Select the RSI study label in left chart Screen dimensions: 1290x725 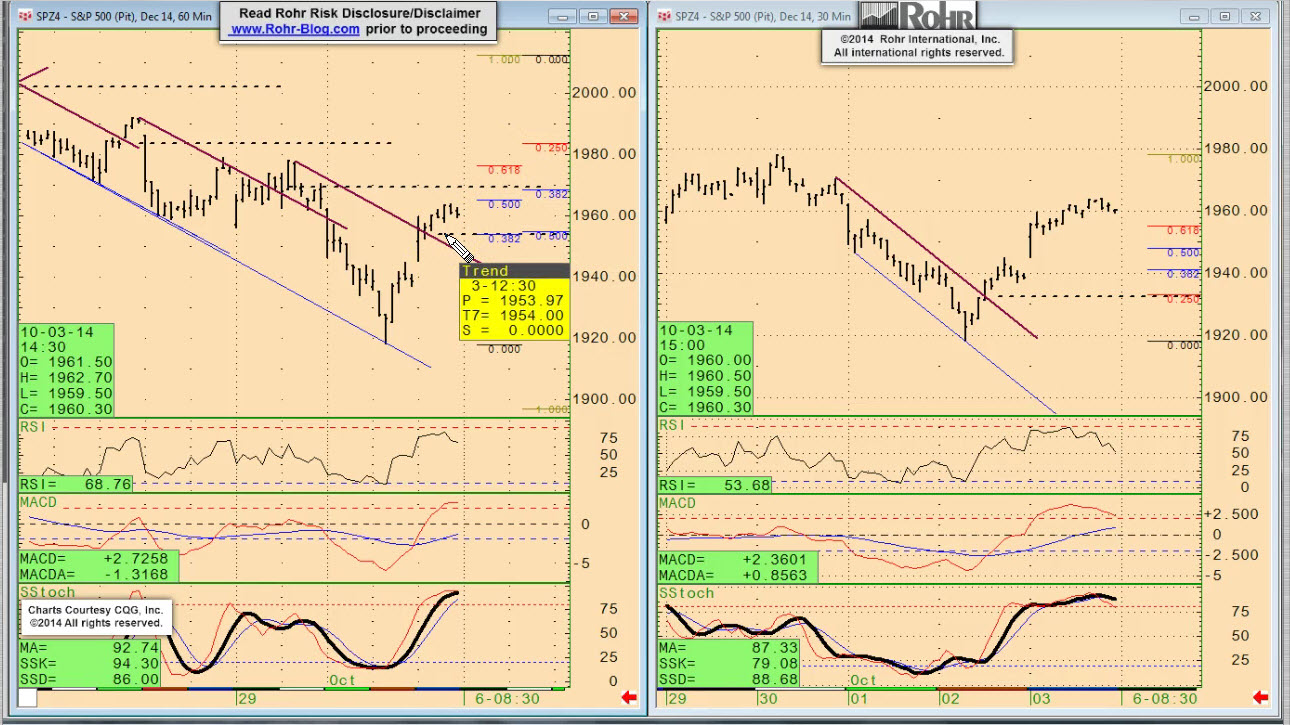click(x=33, y=427)
